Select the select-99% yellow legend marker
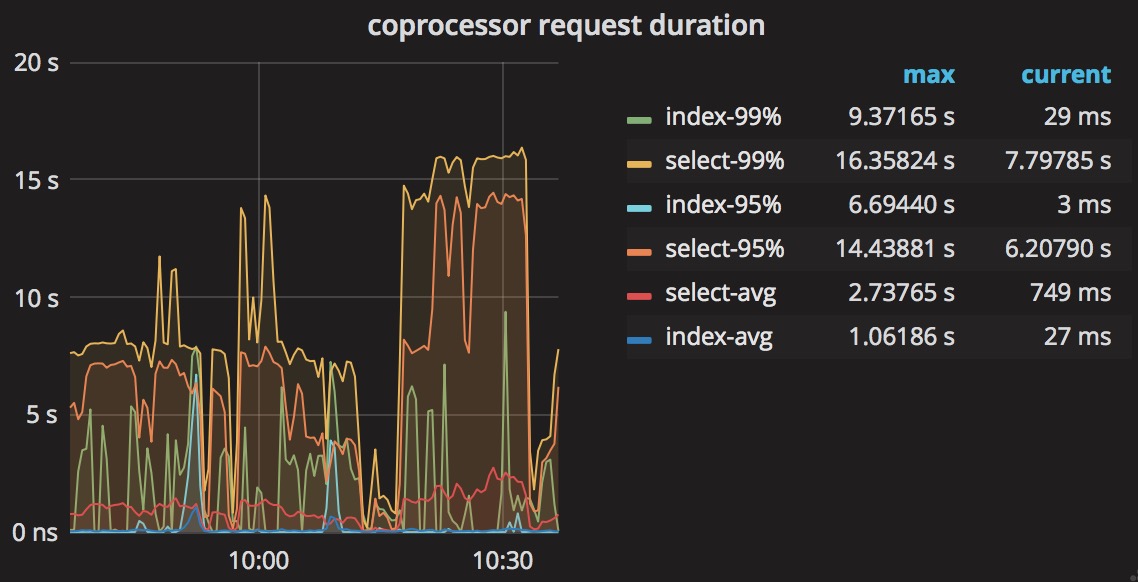Viewport: 1138px width, 582px height. (x=637, y=161)
